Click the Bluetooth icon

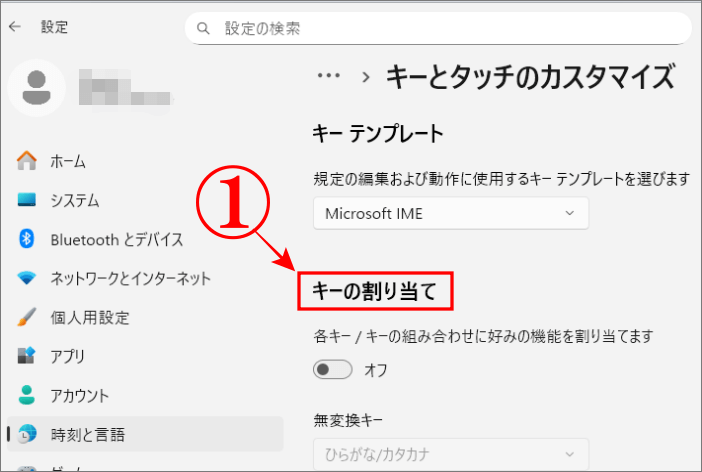[27, 239]
